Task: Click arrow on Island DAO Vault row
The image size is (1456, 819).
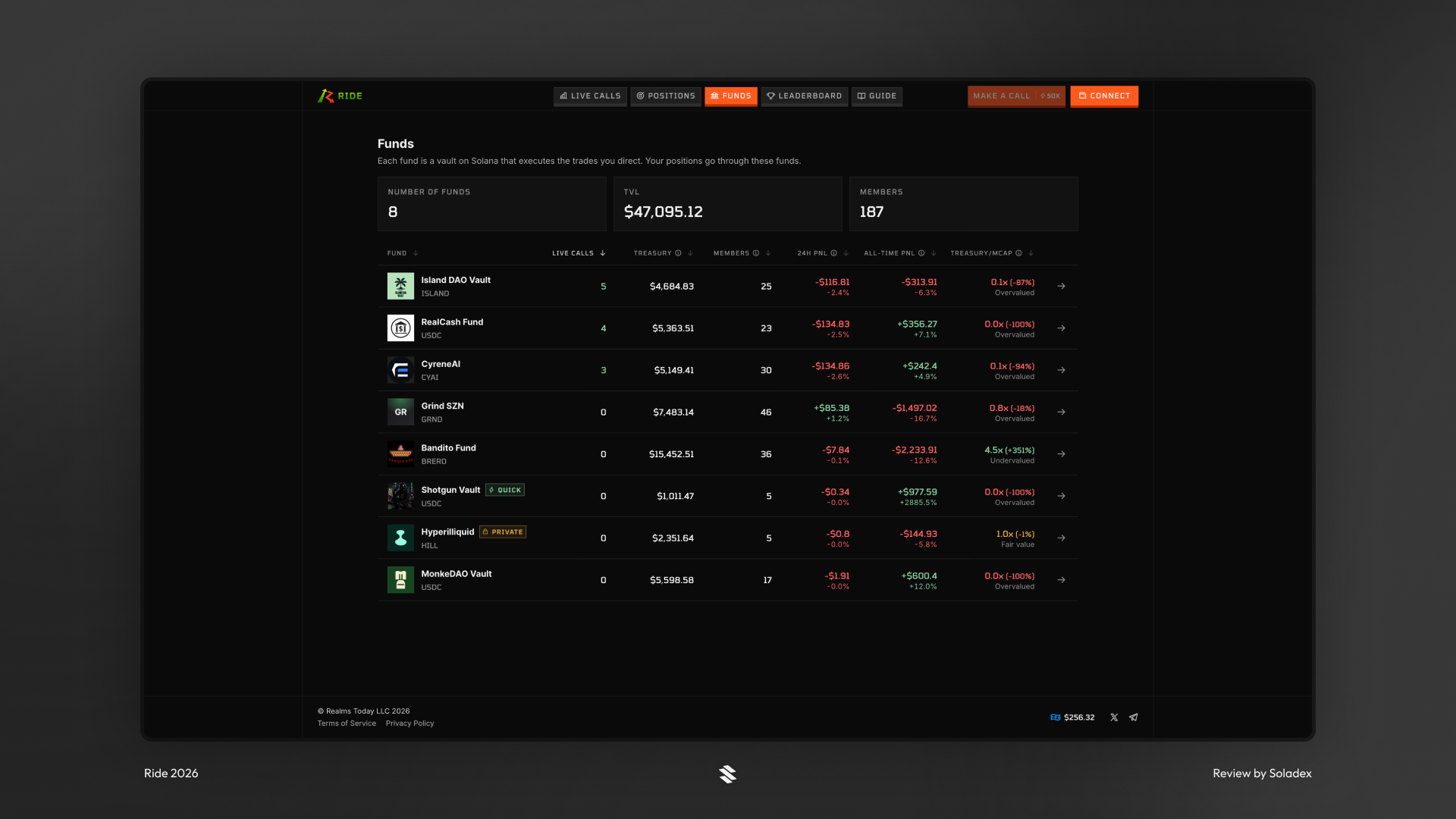Action: pos(1062,286)
